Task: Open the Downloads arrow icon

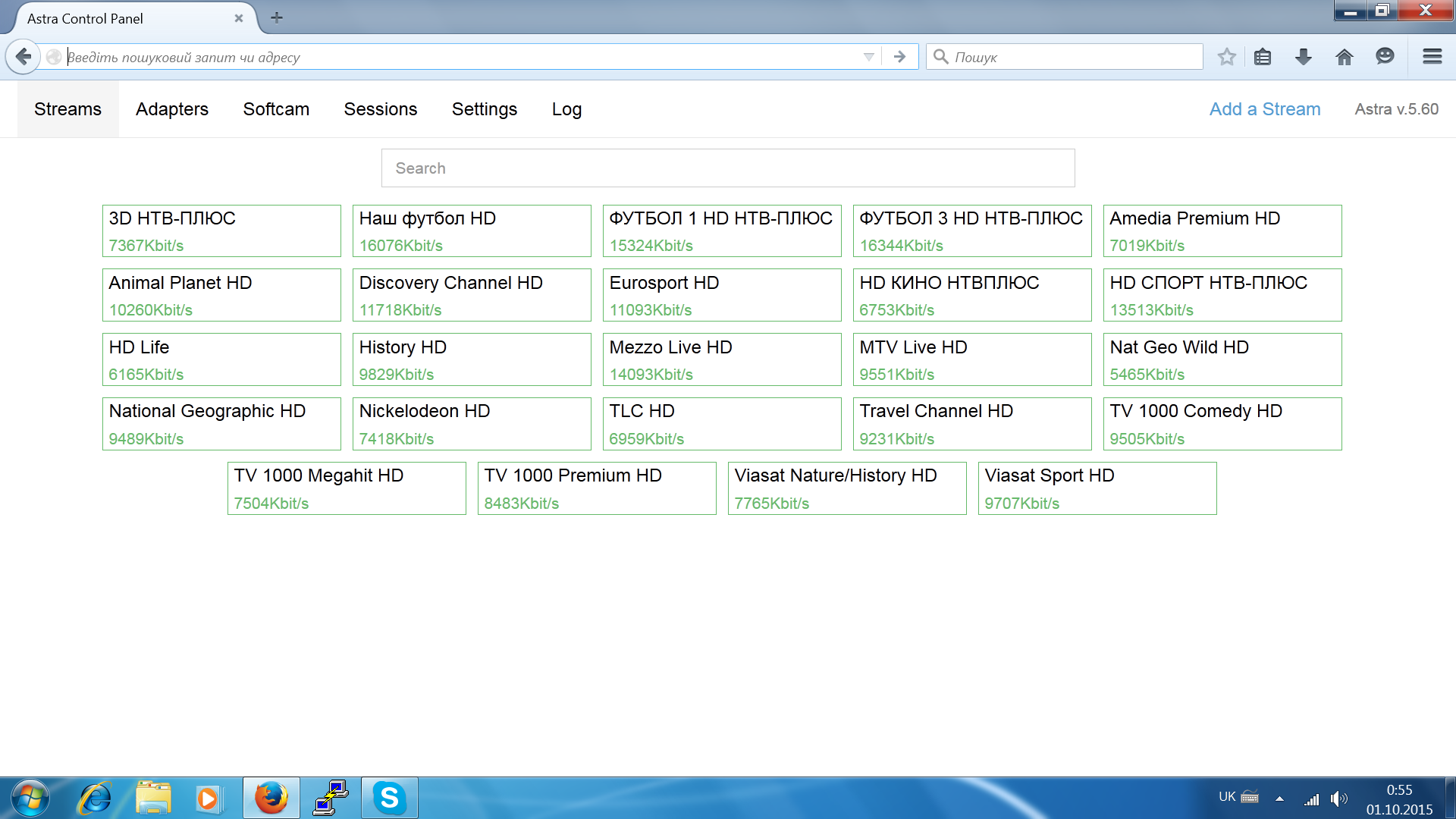Action: 1304,57
